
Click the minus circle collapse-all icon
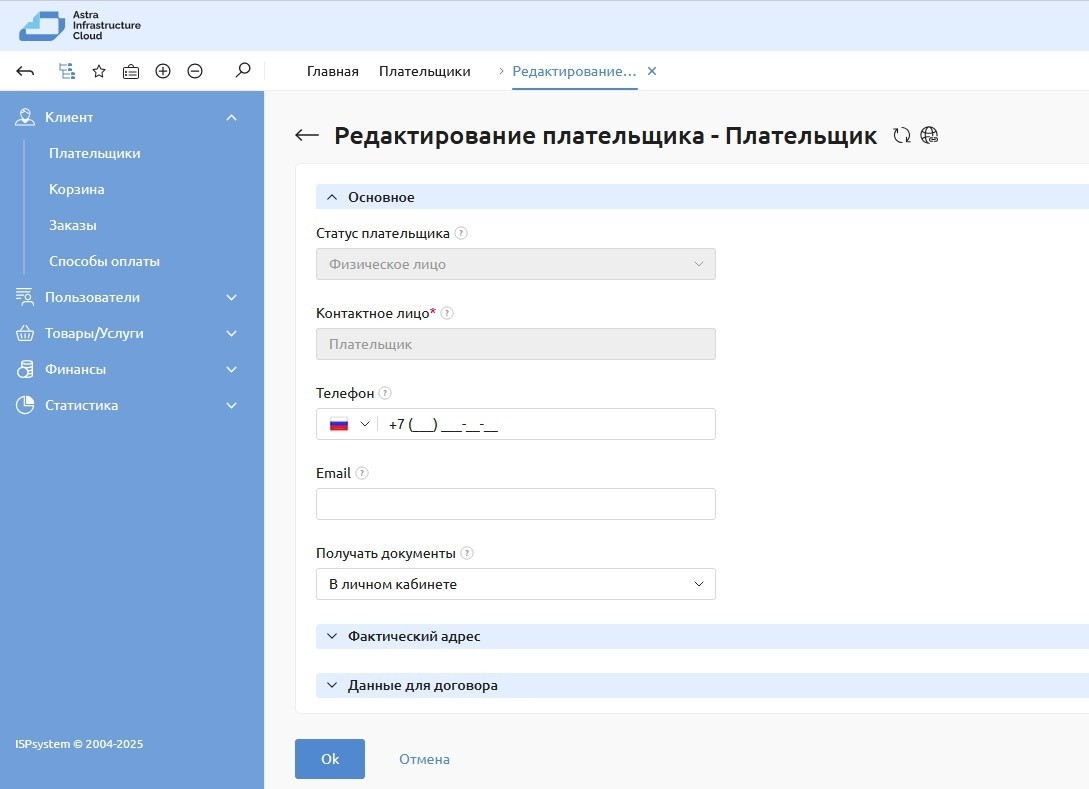coord(195,71)
